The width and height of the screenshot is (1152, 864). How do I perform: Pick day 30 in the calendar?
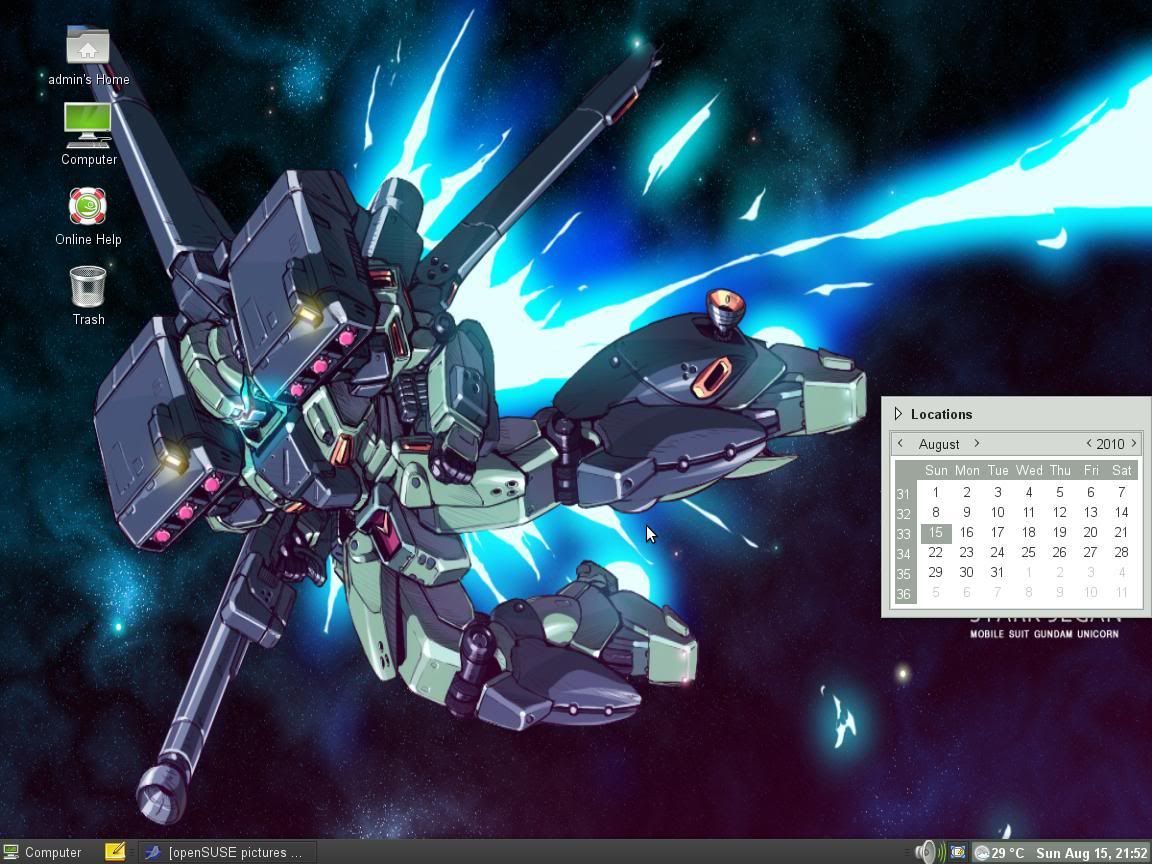pos(966,572)
